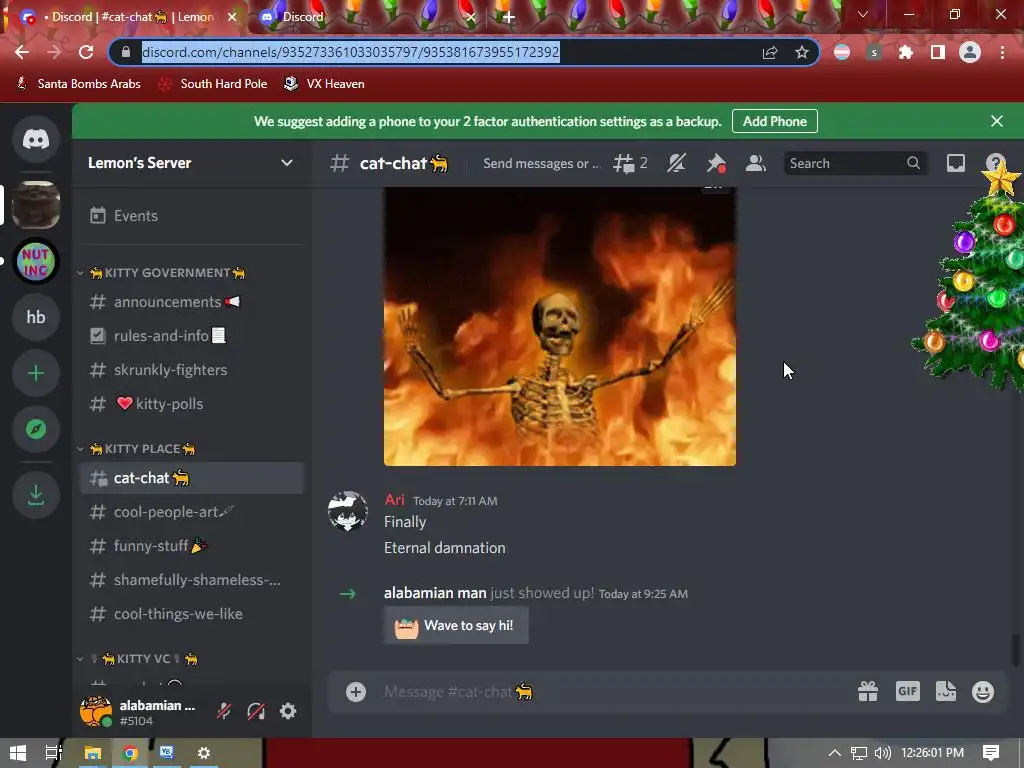The height and width of the screenshot is (768, 1024).
Task: Click the channel Search field
Action: [856, 163]
